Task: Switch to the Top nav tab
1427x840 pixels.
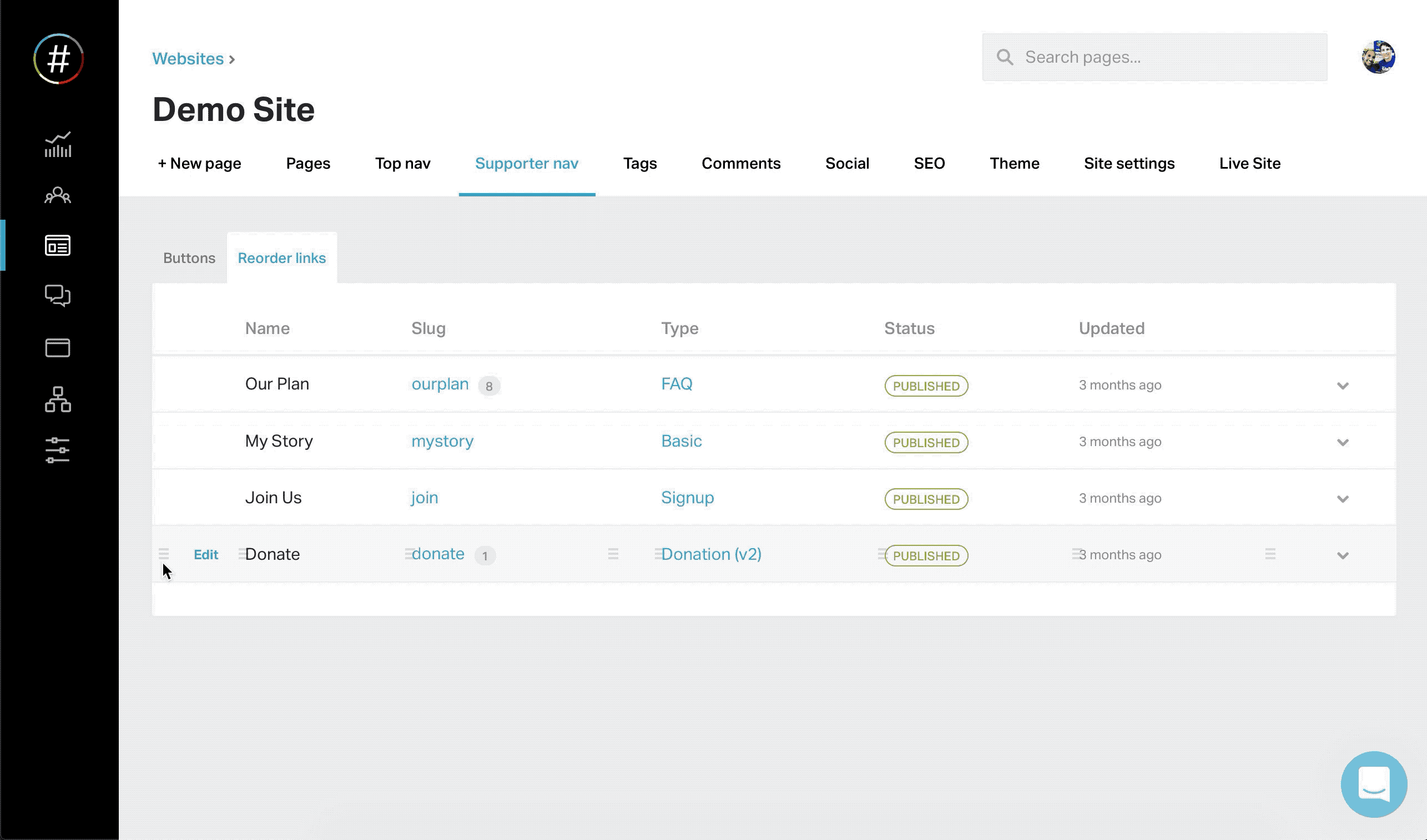Action: tap(402, 164)
